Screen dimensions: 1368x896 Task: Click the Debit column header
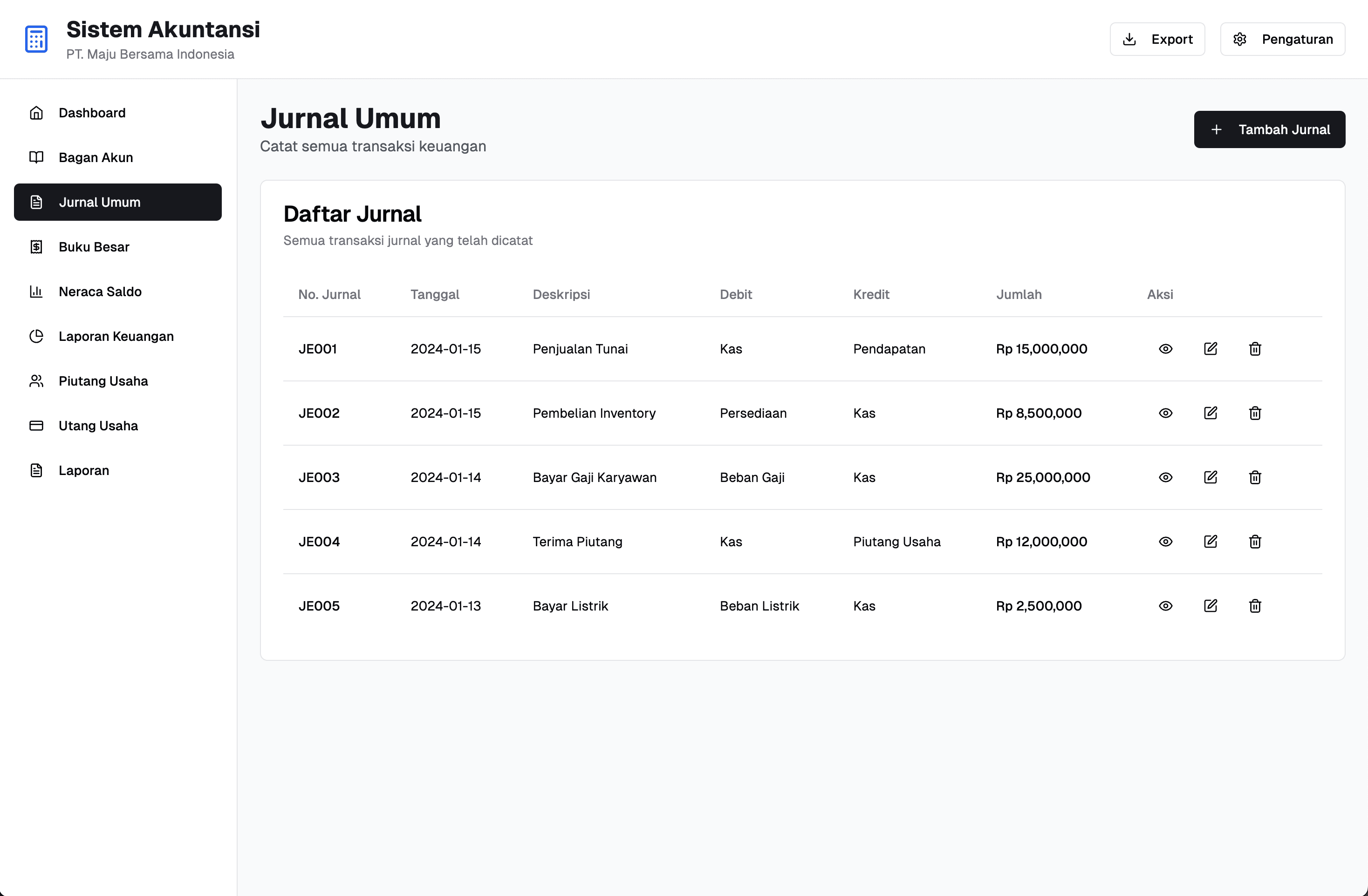click(x=736, y=295)
